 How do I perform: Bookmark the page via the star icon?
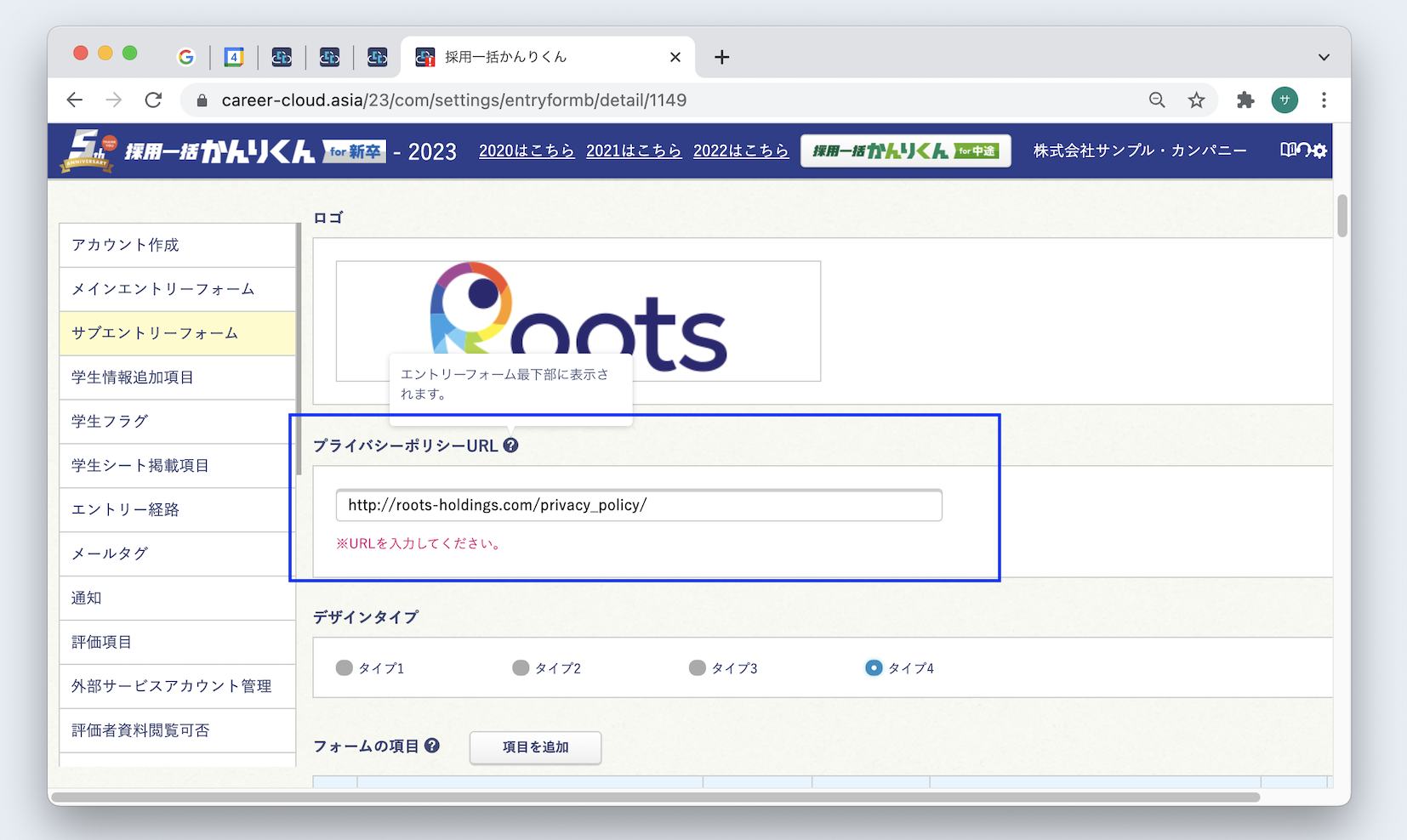(x=1197, y=99)
